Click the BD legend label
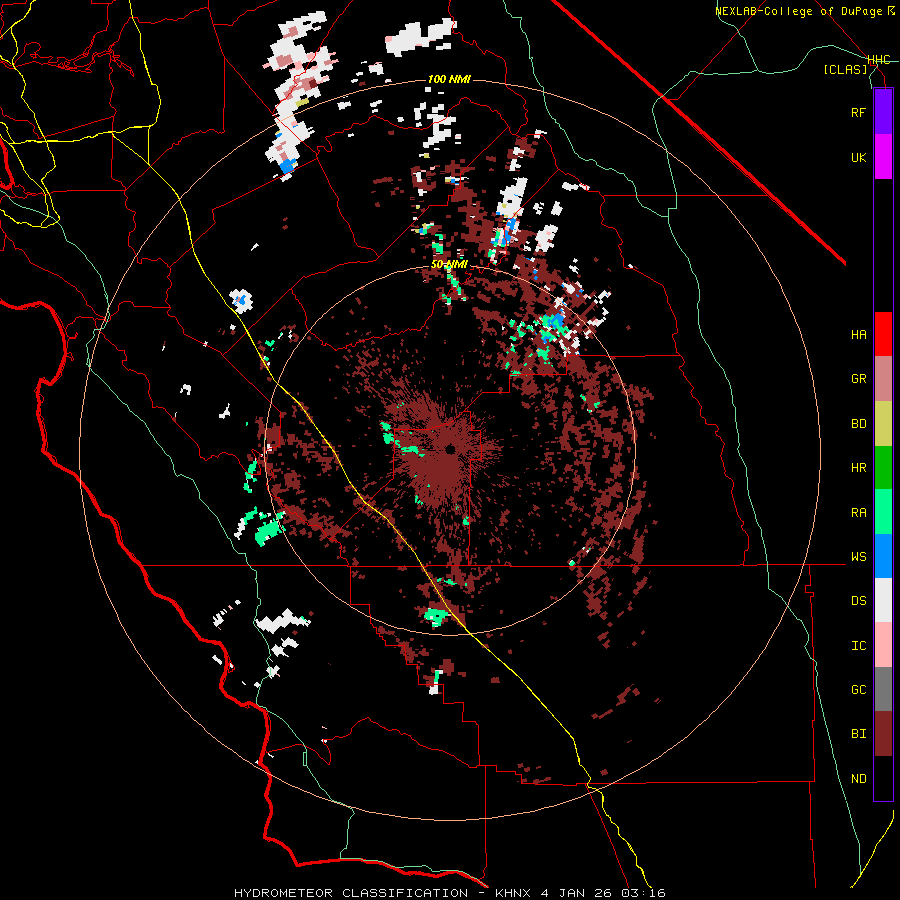The height and width of the screenshot is (900, 900). [x=858, y=424]
